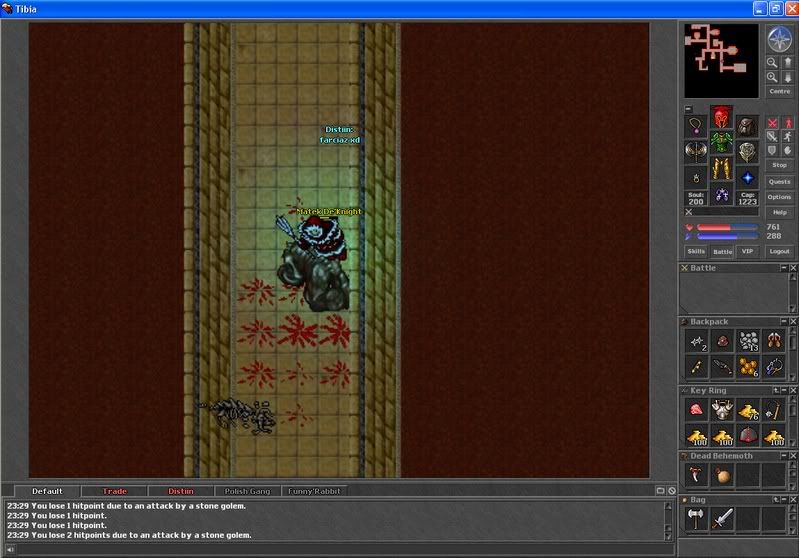This screenshot has width=799, height=558.
Task: Switch to the Default chat tab
Action: (47, 491)
